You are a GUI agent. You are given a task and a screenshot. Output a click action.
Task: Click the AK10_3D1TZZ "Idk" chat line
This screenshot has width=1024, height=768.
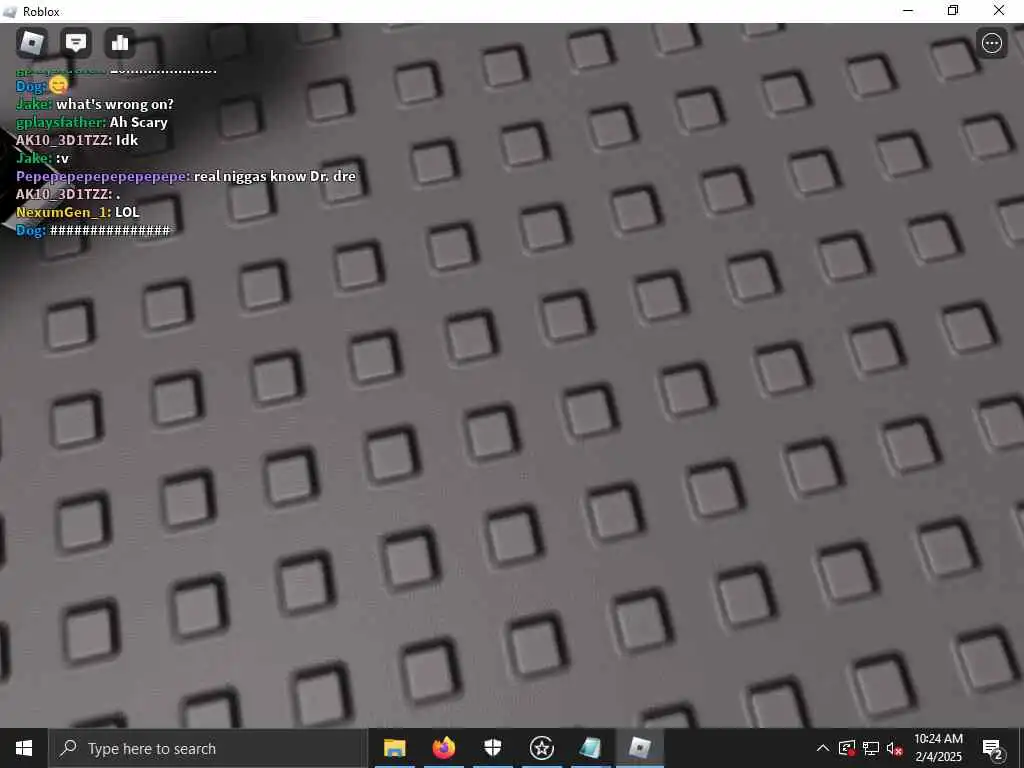coord(77,140)
